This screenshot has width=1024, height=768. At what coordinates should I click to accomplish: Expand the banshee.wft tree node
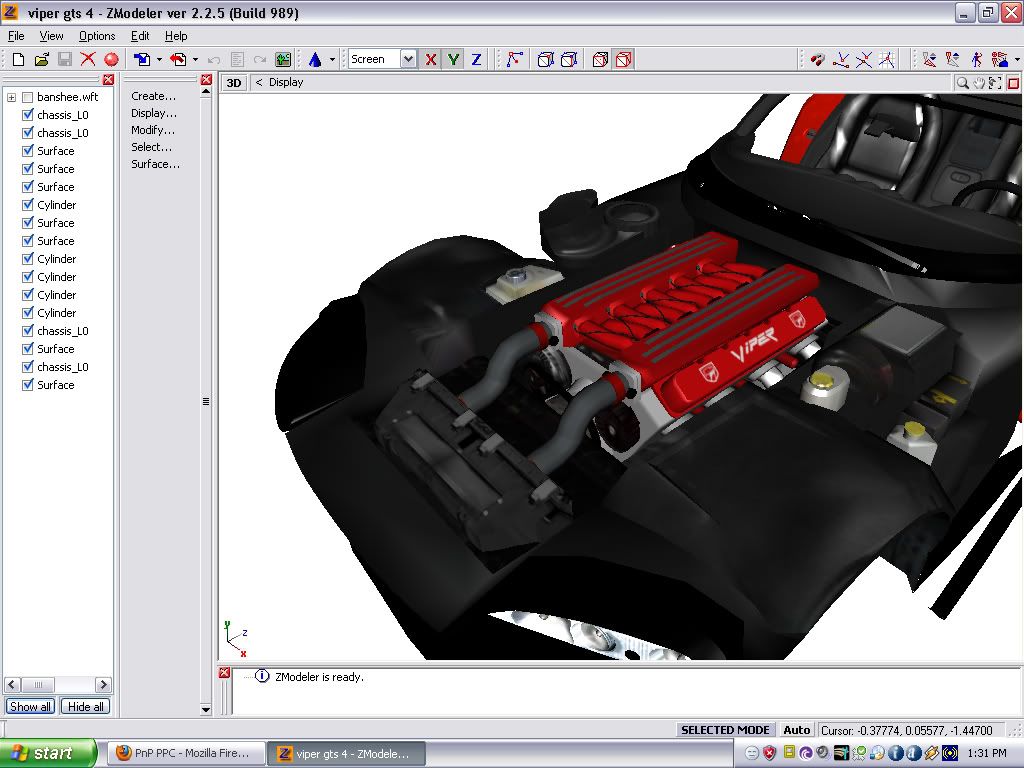[12, 97]
